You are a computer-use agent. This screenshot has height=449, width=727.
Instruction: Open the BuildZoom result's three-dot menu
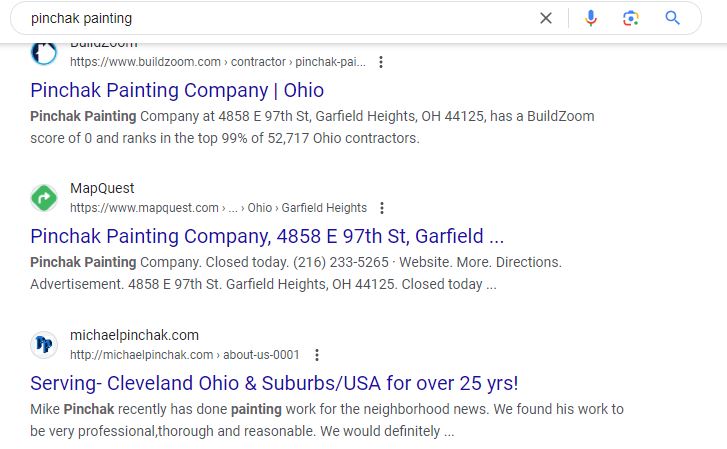(x=381, y=62)
